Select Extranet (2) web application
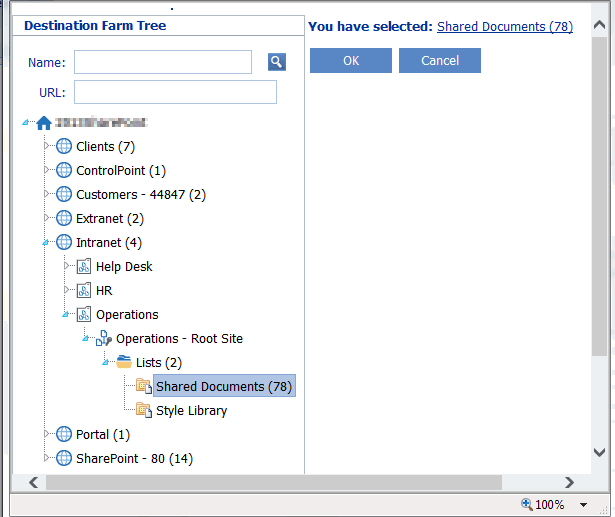The image size is (615, 517). click(x=110, y=218)
